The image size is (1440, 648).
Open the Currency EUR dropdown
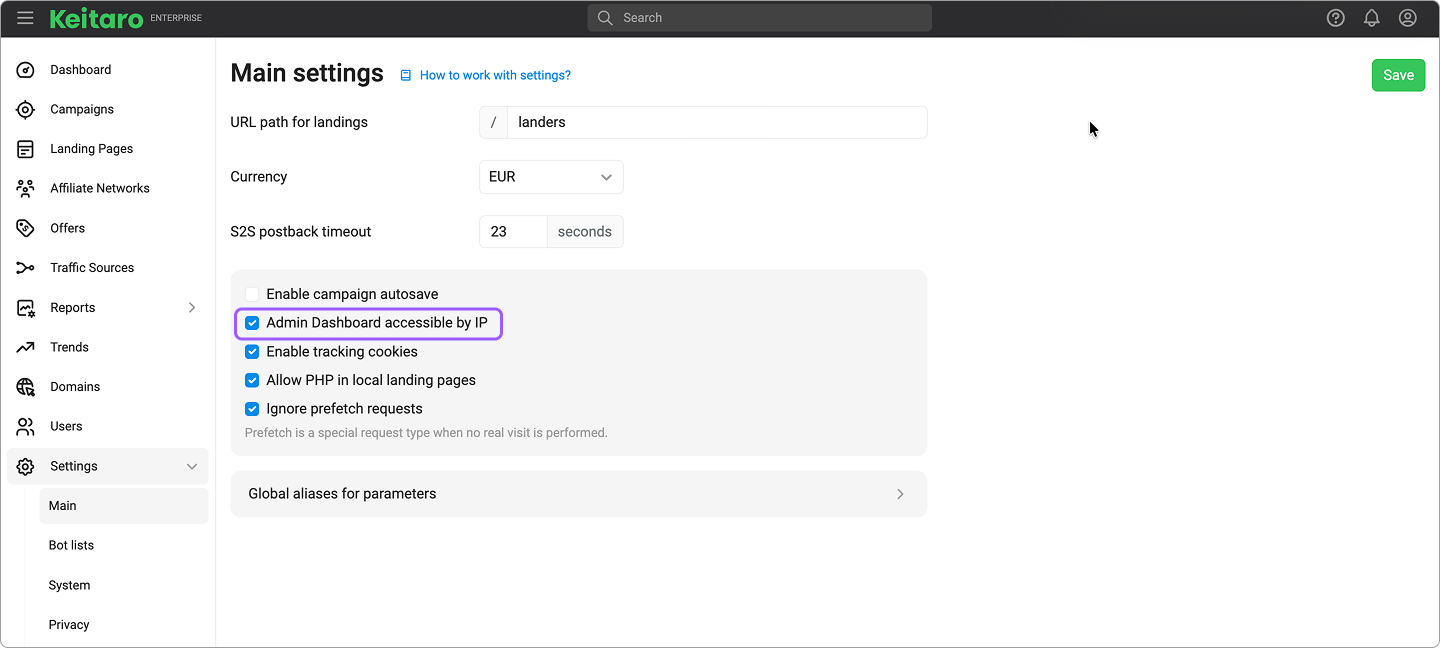tap(551, 177)
